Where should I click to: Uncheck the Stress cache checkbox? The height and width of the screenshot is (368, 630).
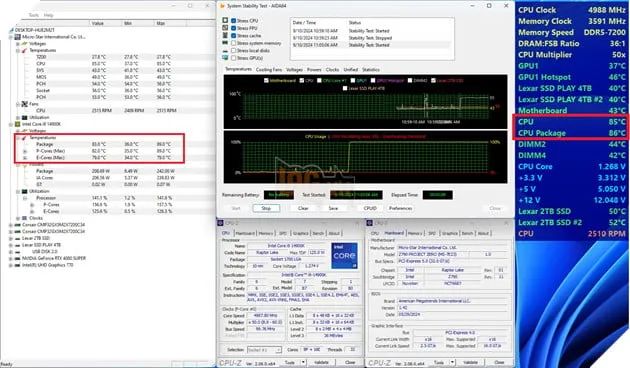pyautogui.click(x=233, y=35)
